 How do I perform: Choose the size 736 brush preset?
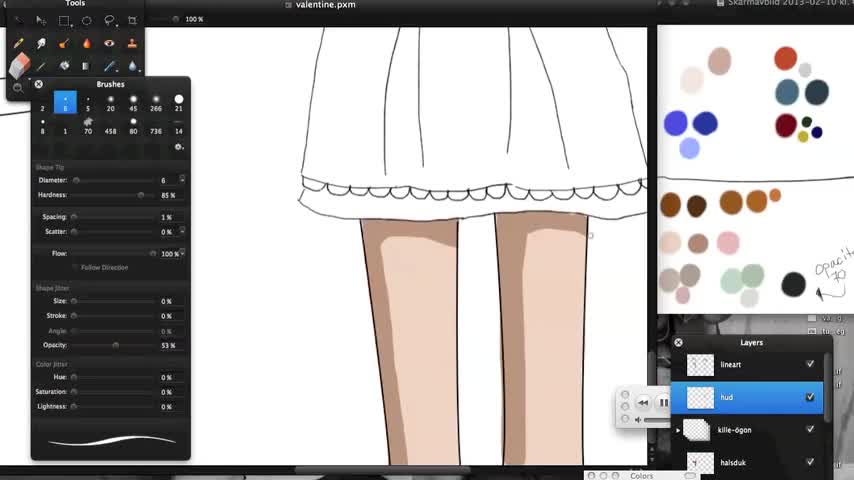coord(156,125)
